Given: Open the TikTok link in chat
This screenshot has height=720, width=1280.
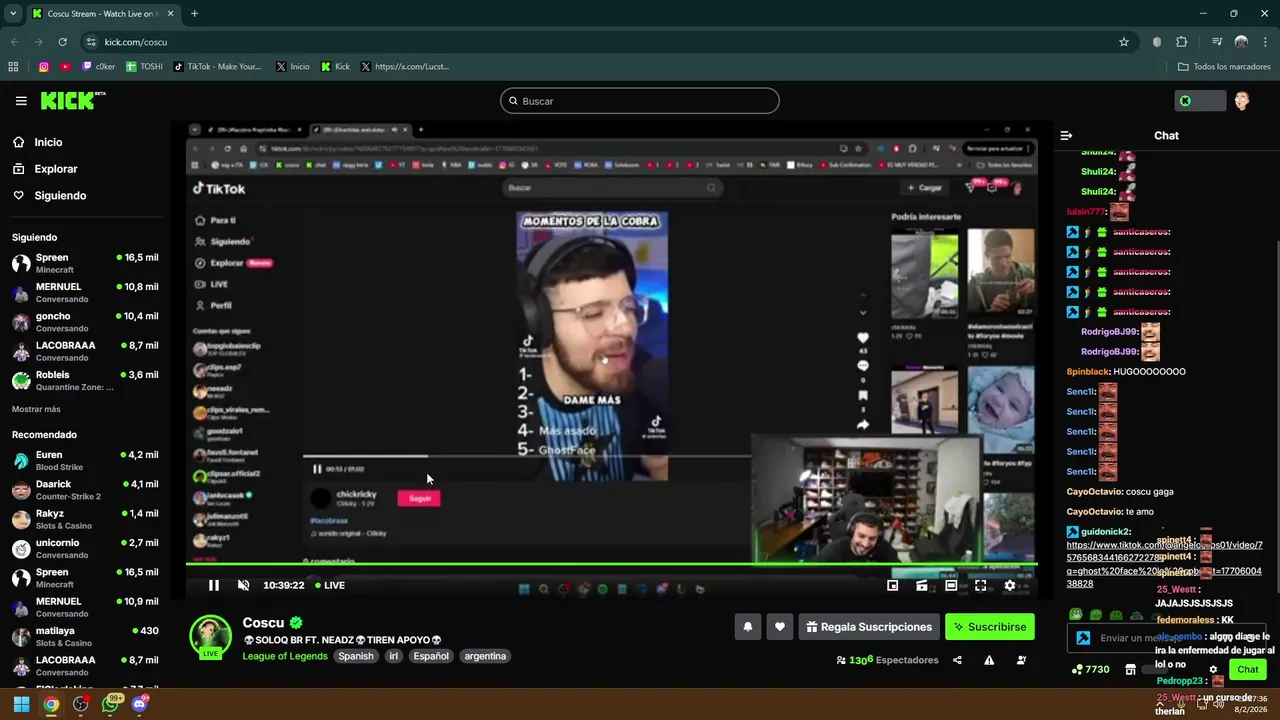Looking at the screenshot, I should (1164, 564).
